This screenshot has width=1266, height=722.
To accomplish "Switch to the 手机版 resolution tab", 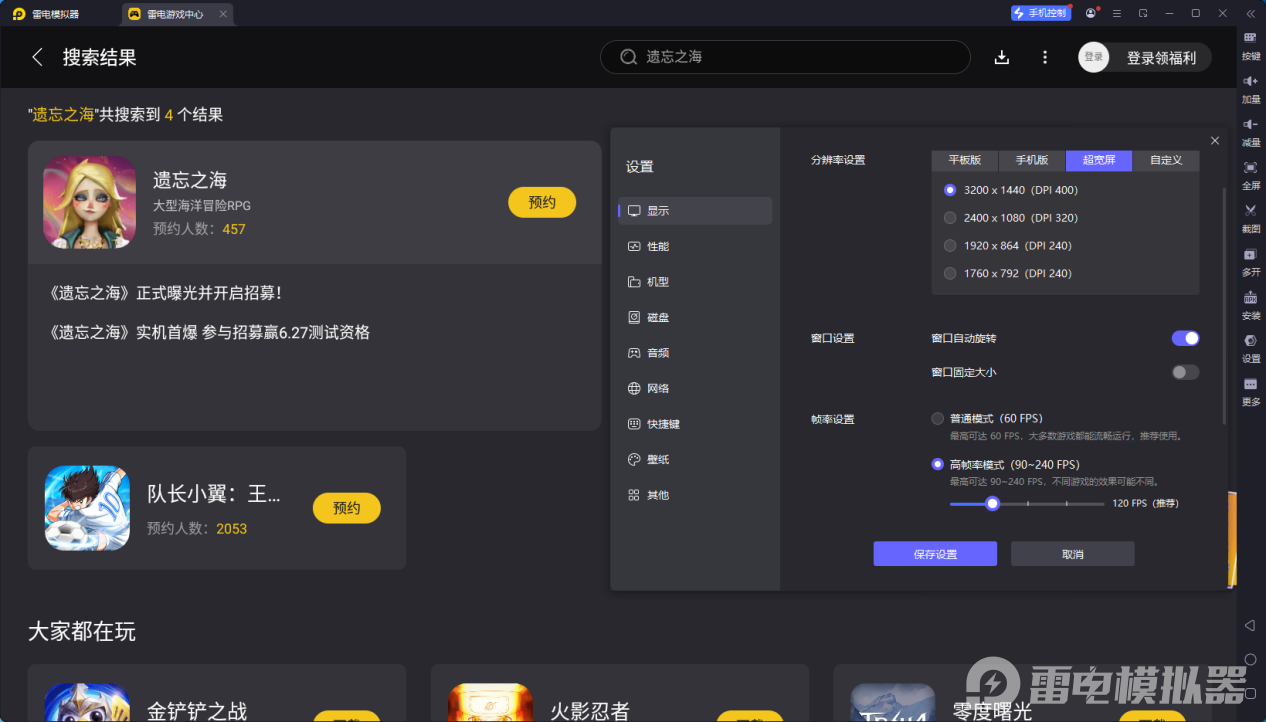I will point(1032,160).
